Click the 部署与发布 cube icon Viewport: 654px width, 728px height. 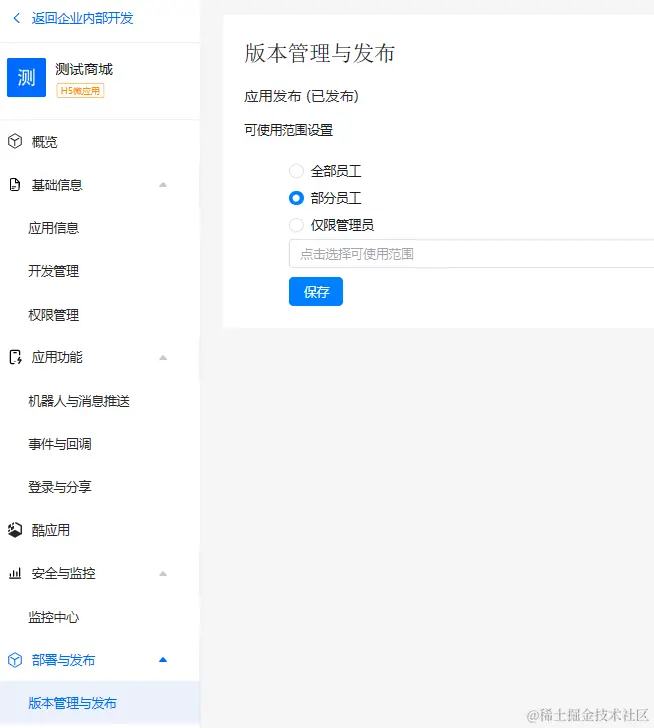15,660
